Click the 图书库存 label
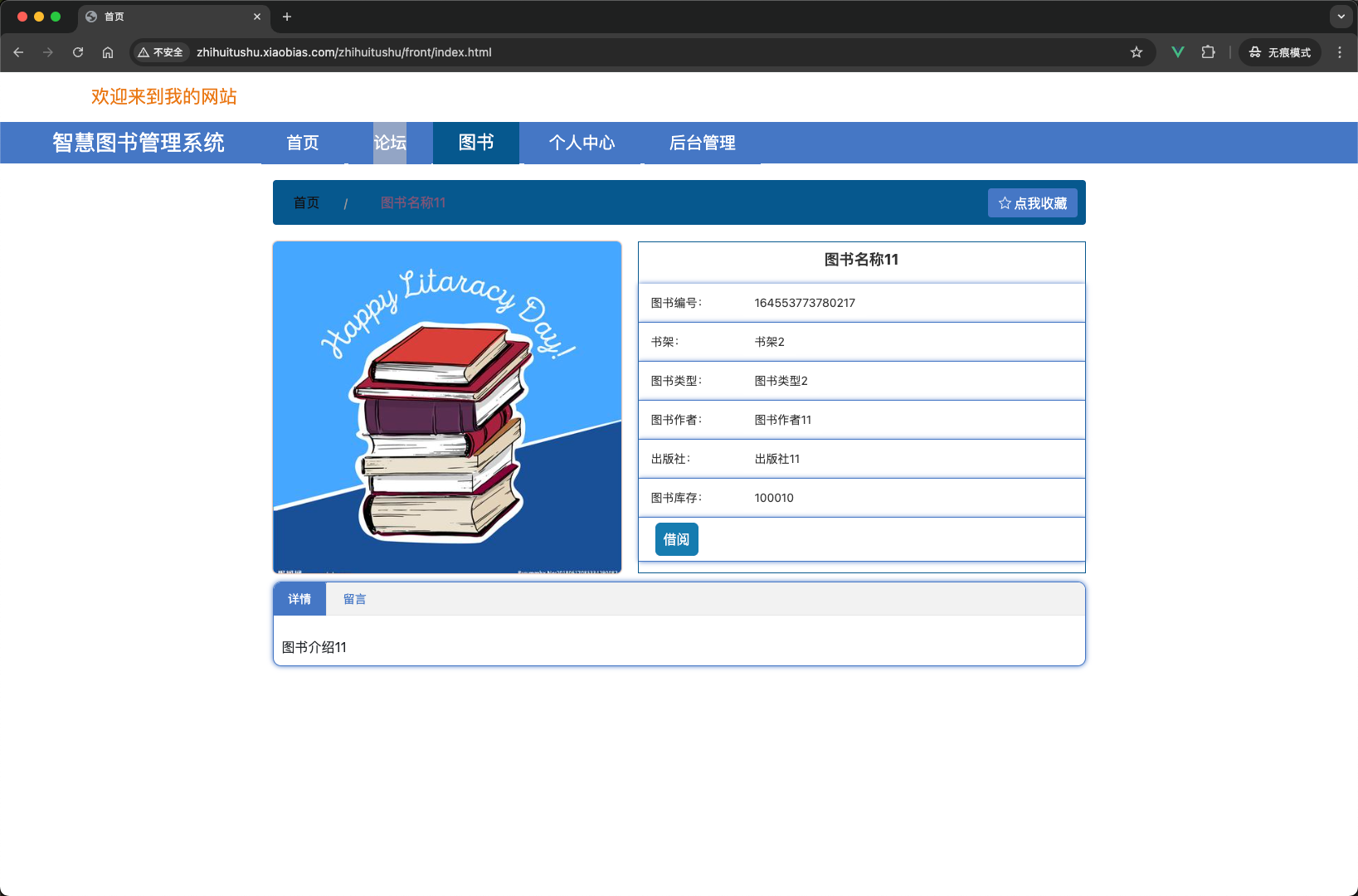Viewport: 1358px width, 896px height. (676, 498)
